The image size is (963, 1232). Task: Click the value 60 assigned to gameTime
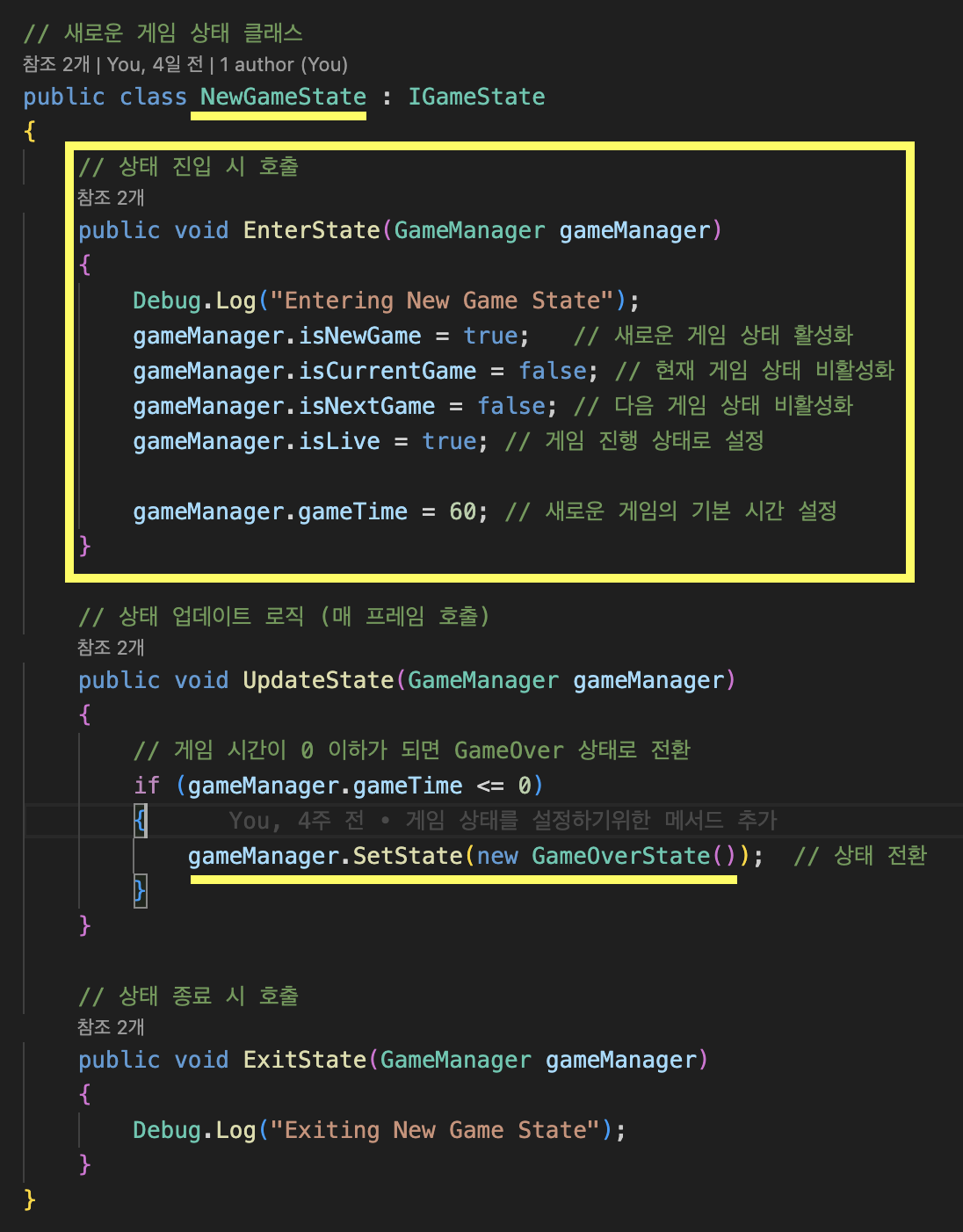462,511
